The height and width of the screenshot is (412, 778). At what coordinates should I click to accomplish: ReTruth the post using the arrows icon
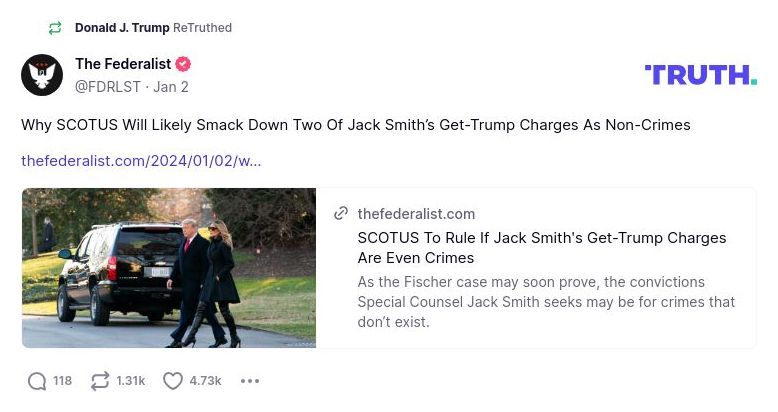(100, 381)
